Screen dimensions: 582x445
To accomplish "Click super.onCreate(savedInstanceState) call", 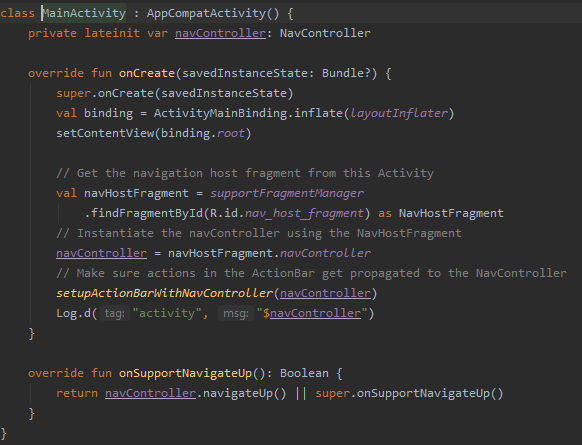I will [x=175, y=93].
